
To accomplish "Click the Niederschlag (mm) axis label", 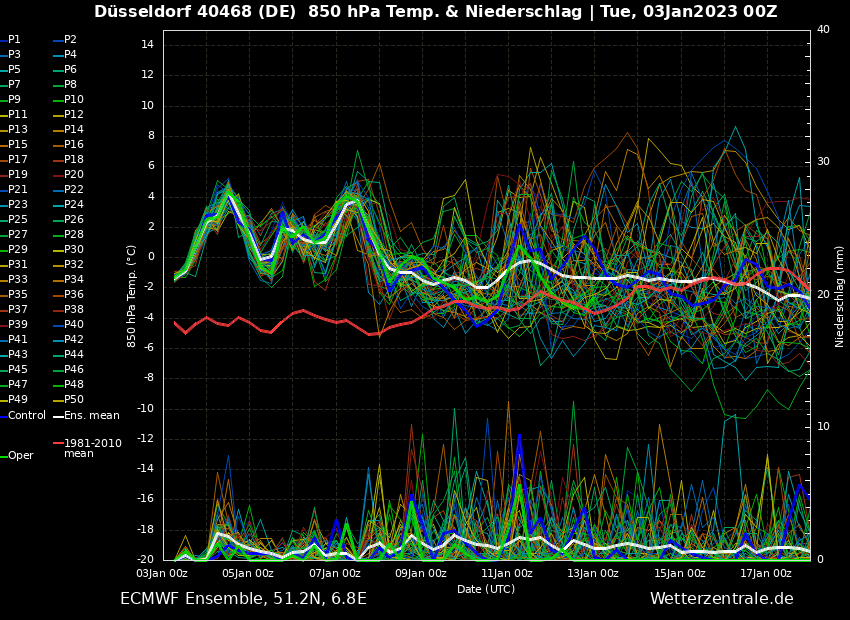I will pyautogui.click(x=840, y=295).
